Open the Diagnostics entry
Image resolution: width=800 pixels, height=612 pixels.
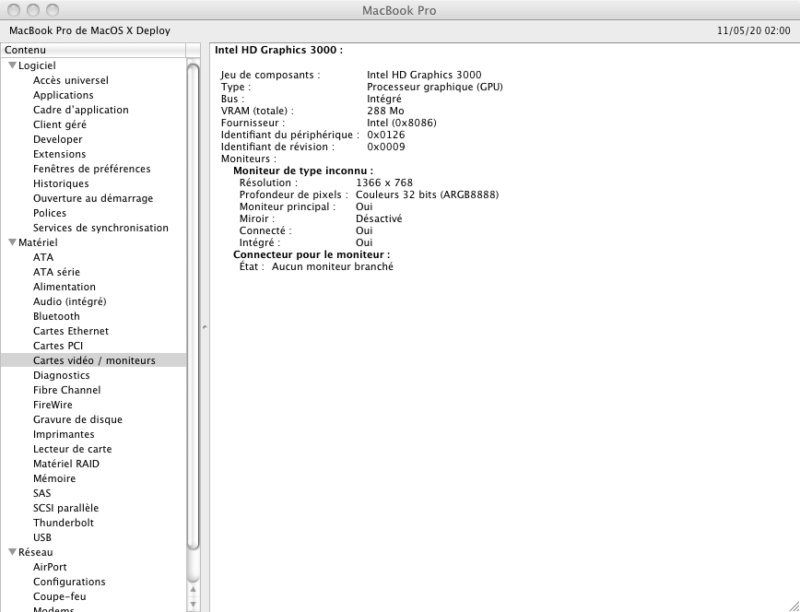(x=61, y=375)
